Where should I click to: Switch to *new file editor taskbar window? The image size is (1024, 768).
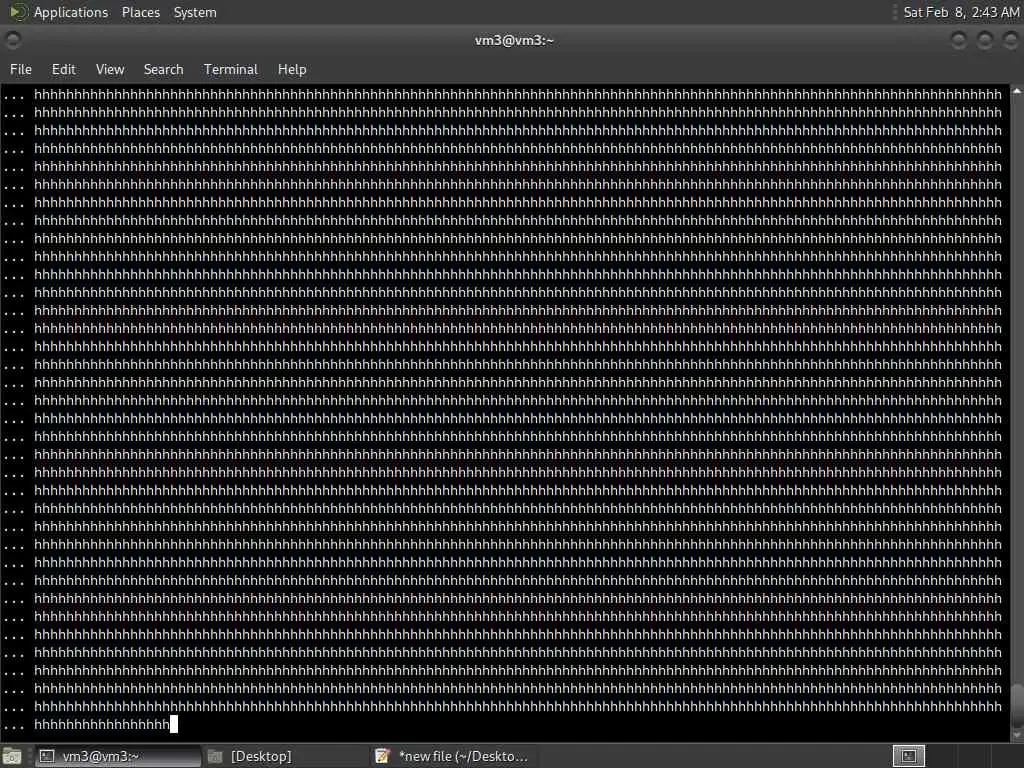coord(453,756)
